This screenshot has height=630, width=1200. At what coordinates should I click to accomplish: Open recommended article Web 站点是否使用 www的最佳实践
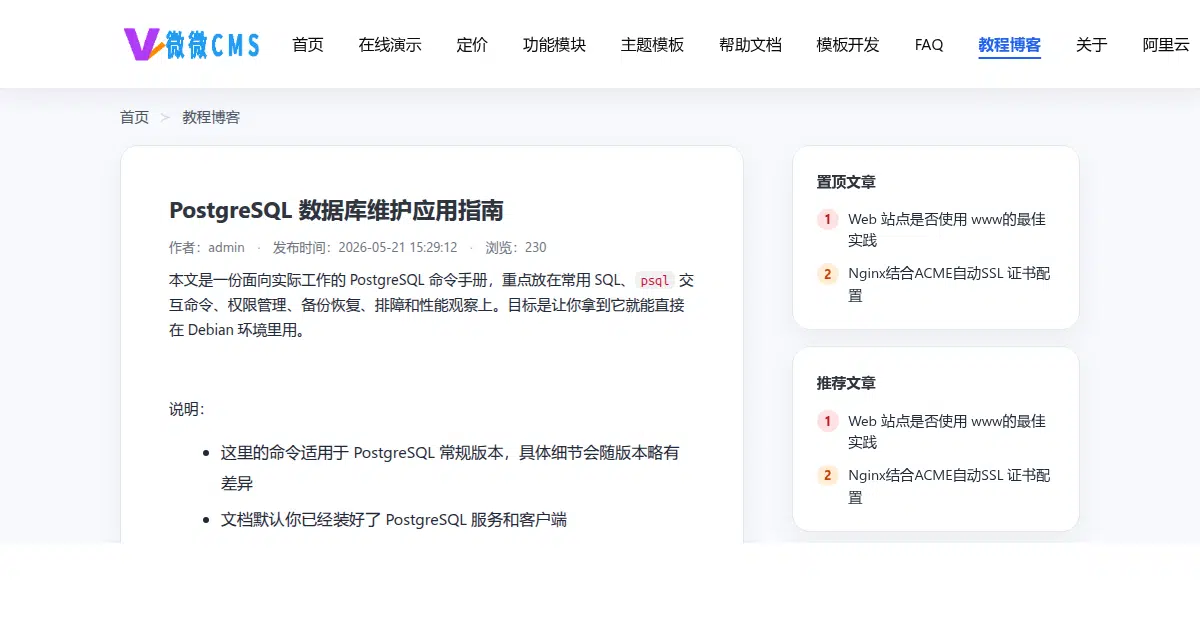tap(947, 431)
